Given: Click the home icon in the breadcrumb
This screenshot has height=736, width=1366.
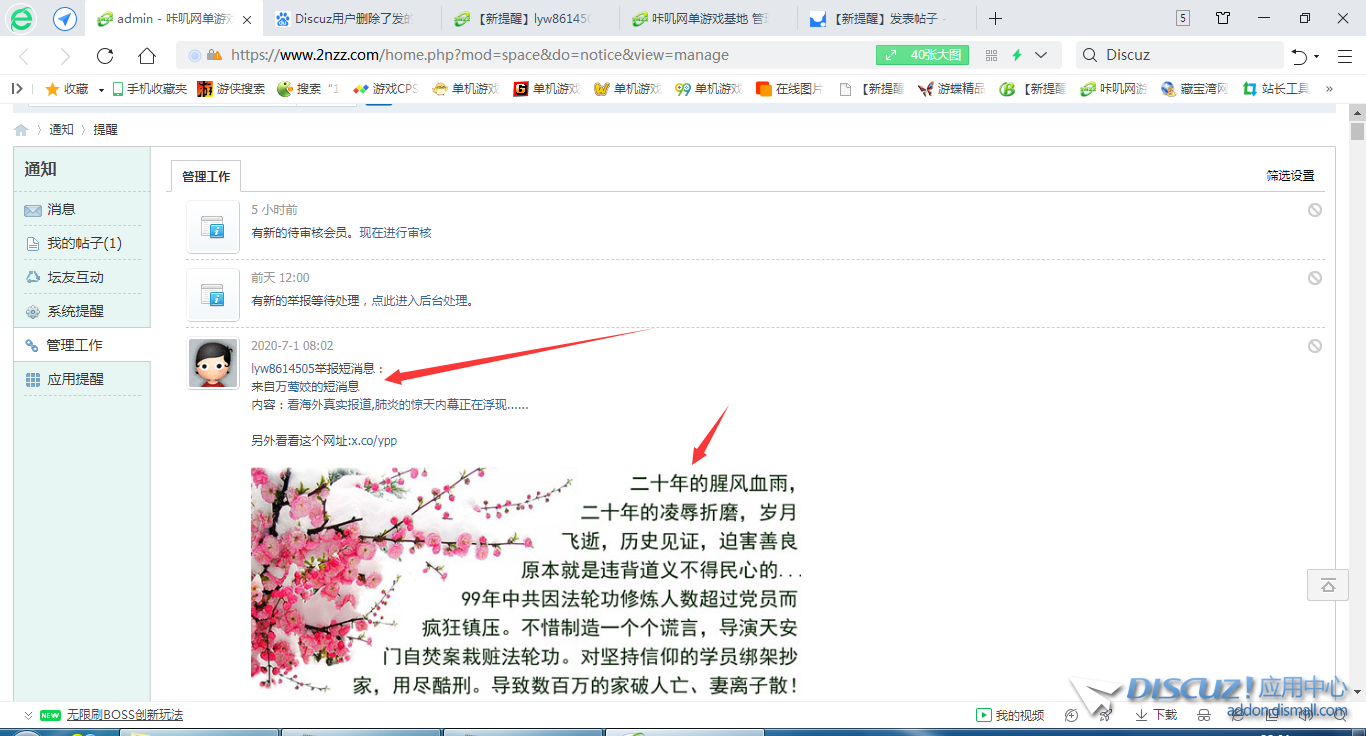Looking at the screenshot, I should [x=21, y=130].
